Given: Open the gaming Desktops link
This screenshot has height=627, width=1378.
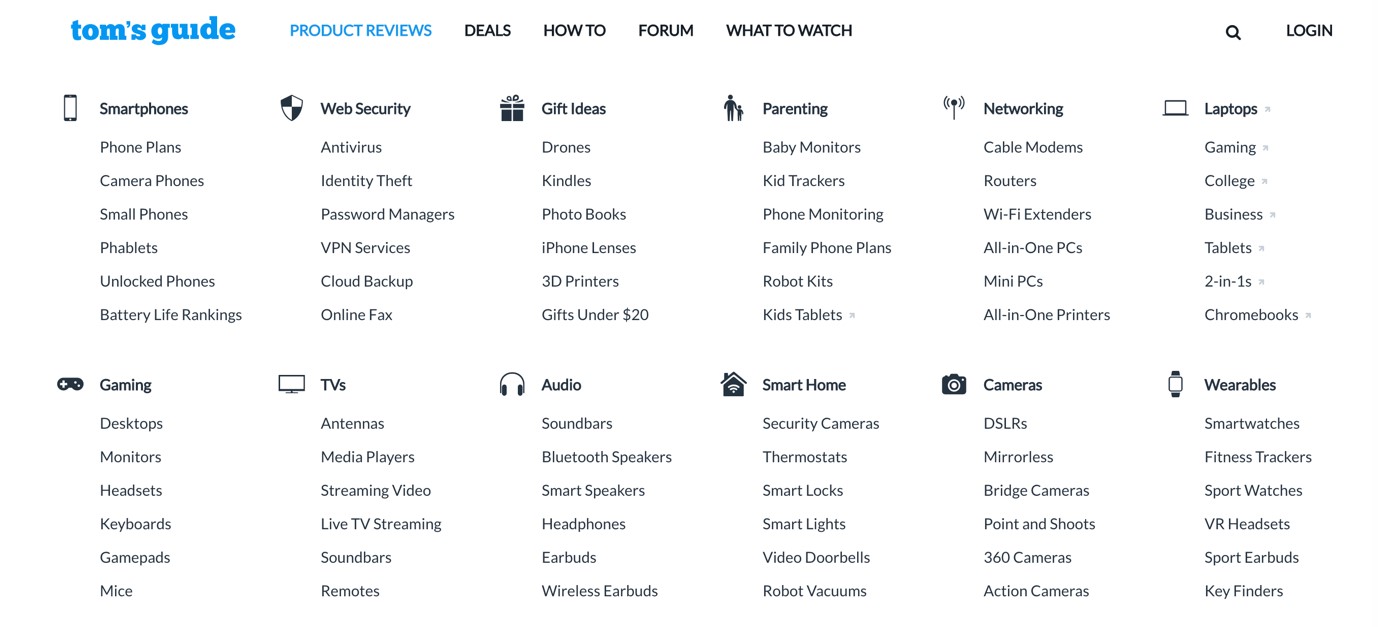Looking at the screenshot, I should (x=132, y=423).
